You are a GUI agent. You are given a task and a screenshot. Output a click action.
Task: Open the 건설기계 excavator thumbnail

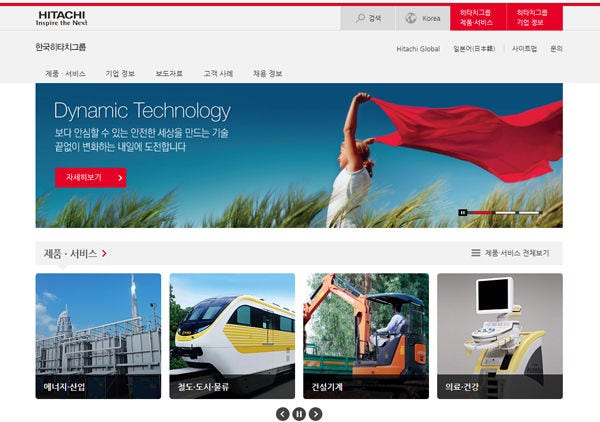366,336
